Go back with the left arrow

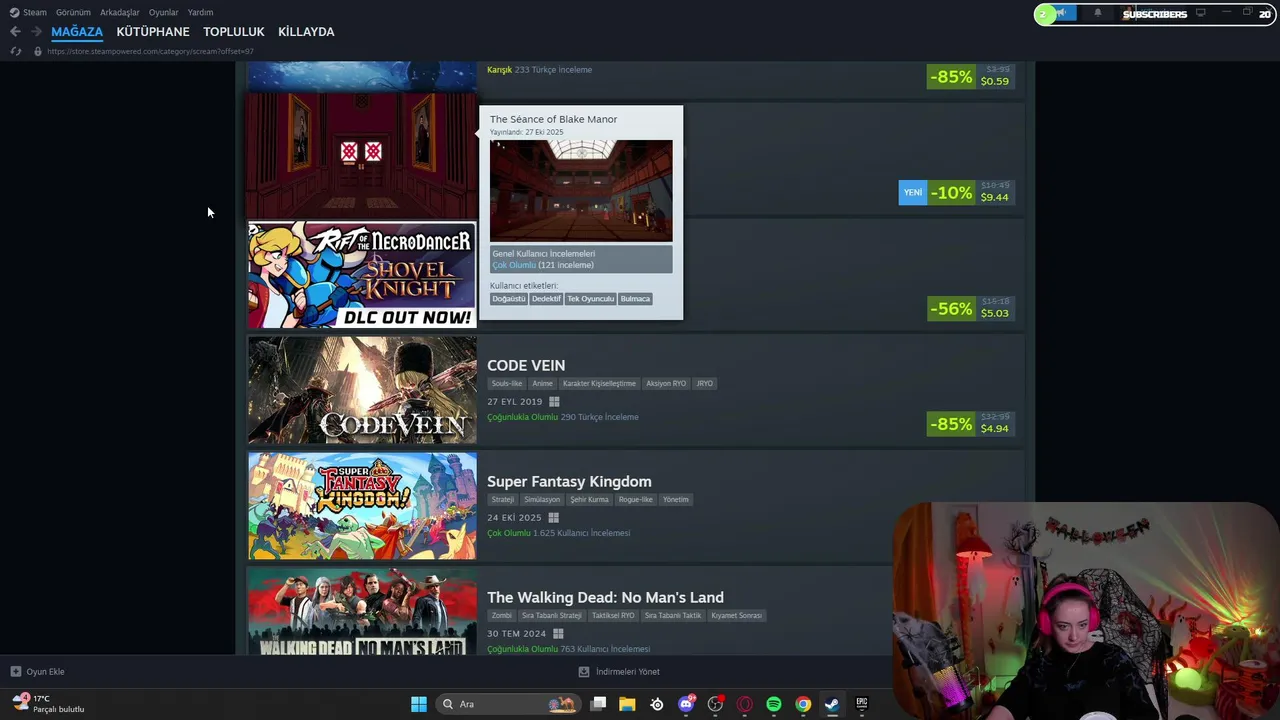(15, 32)
